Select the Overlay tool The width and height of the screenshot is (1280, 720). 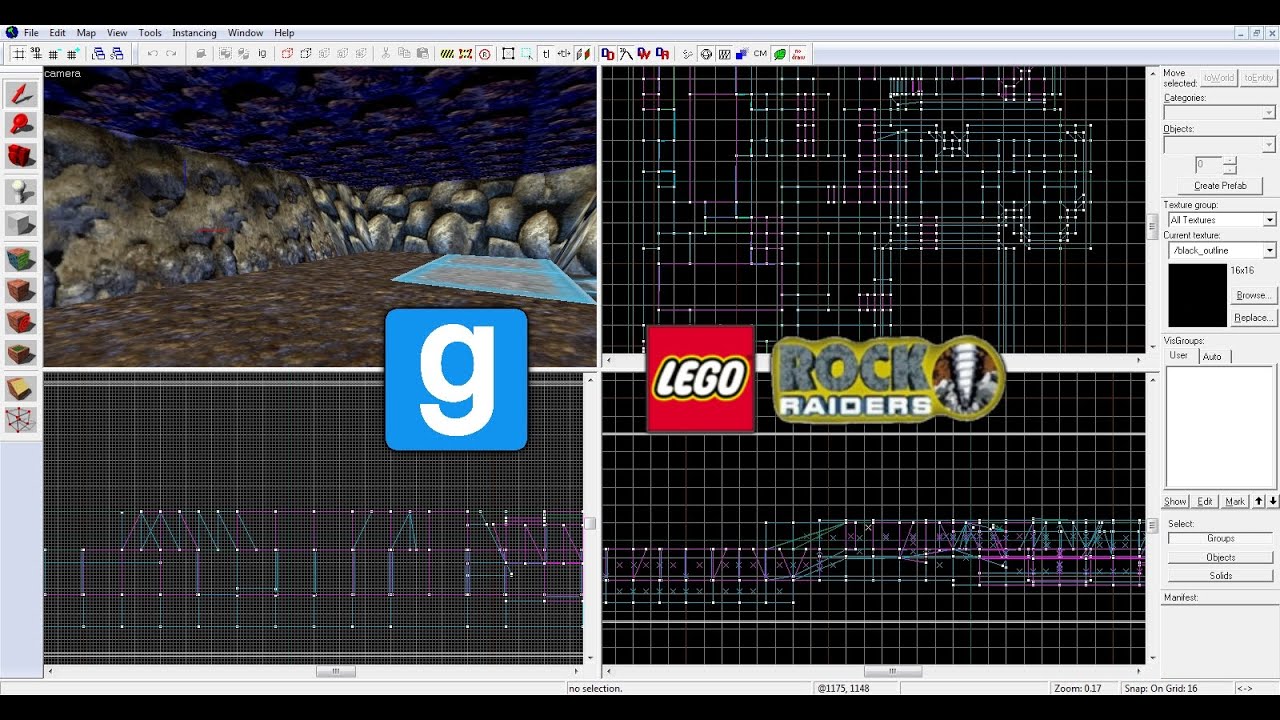(x=21, y=353)
